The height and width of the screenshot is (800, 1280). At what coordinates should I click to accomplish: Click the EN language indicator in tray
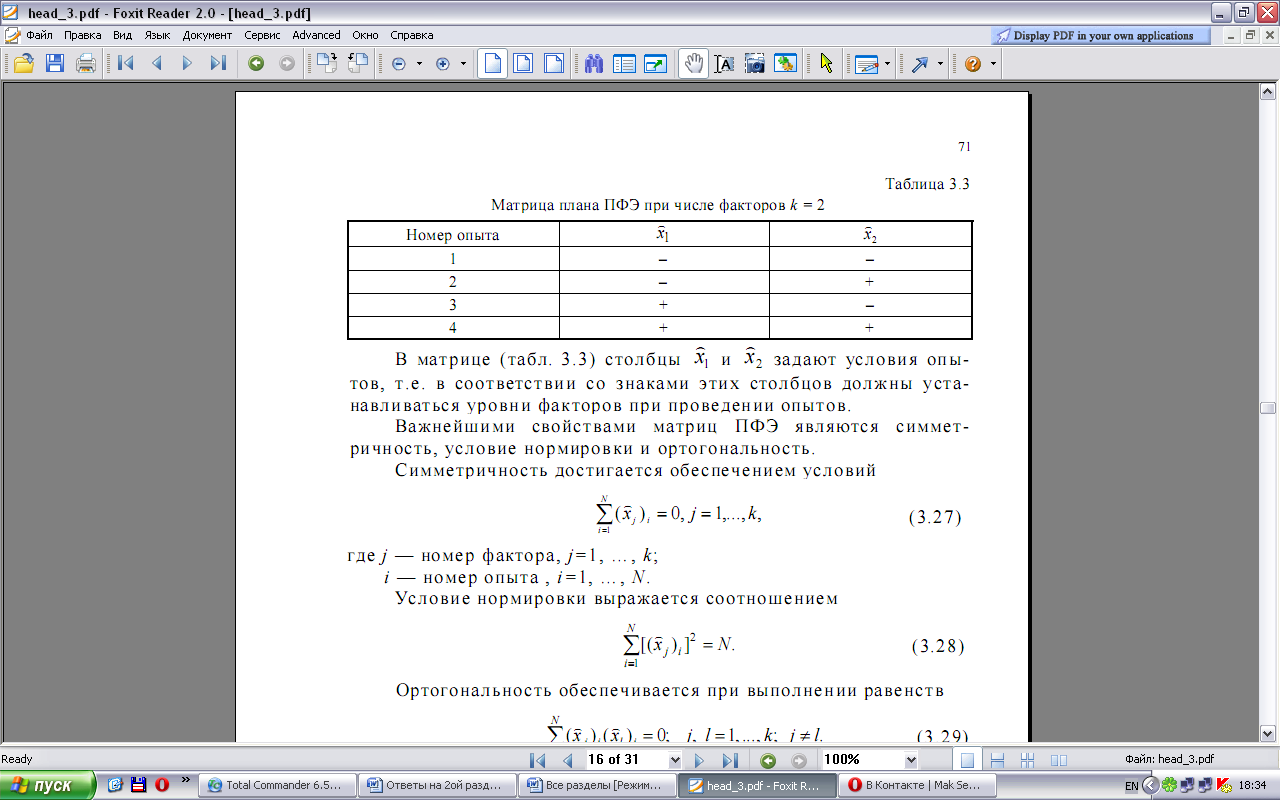point(1131,786)
